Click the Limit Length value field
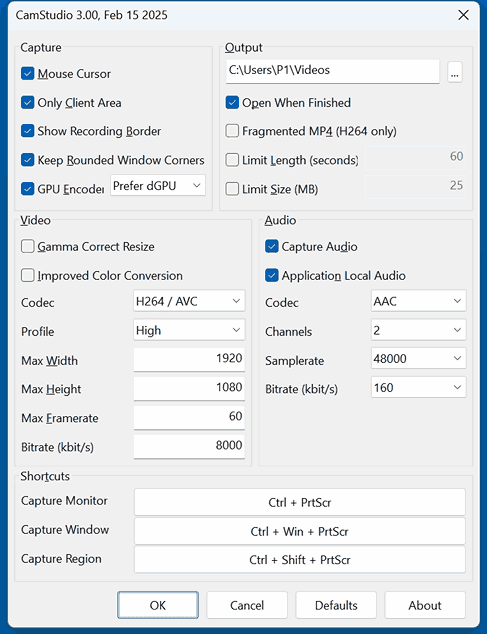The height and width of the screenshot is (634, 487). [415, 157]
